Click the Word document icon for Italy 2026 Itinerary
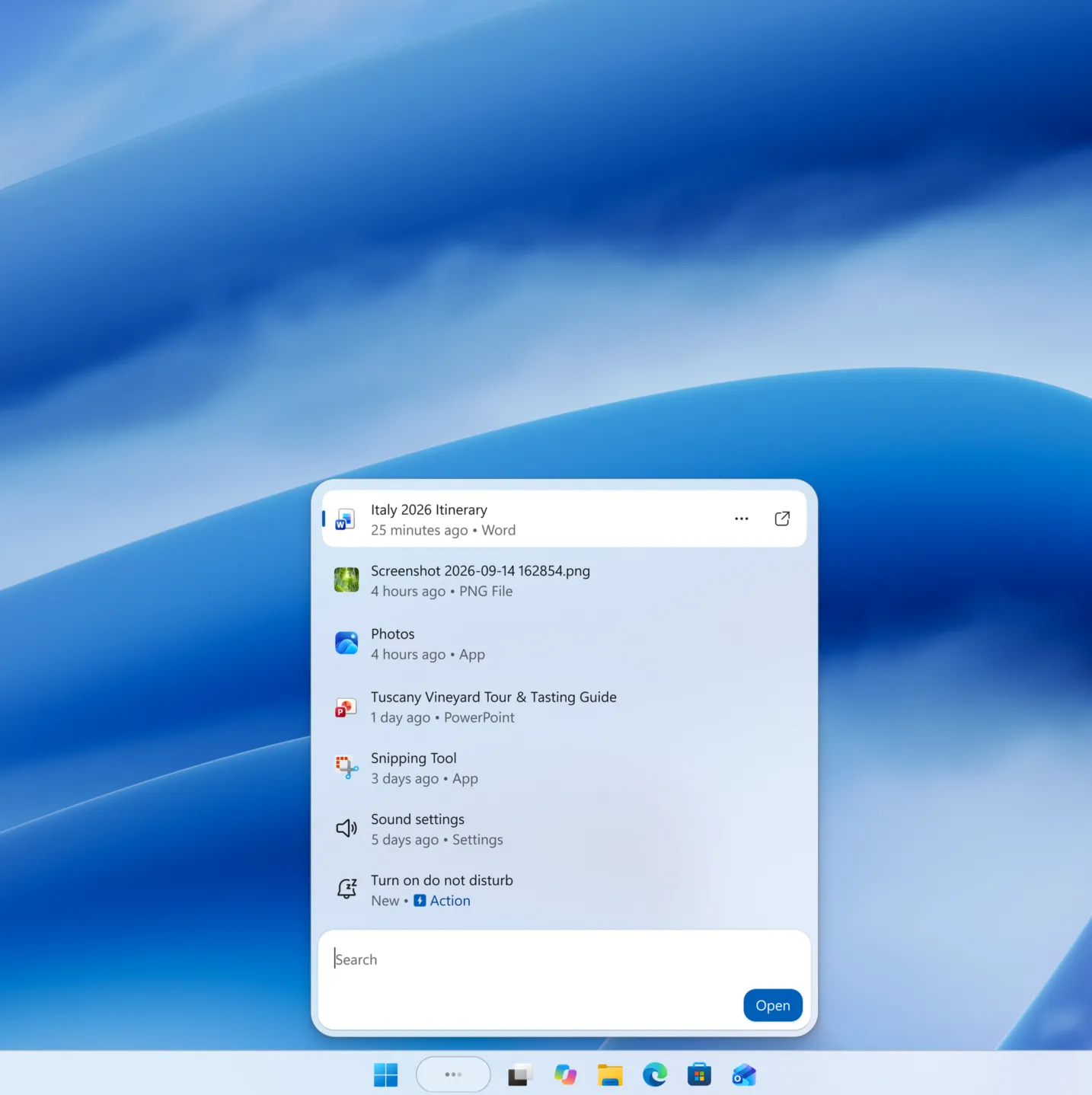 [x=345, y=519]
